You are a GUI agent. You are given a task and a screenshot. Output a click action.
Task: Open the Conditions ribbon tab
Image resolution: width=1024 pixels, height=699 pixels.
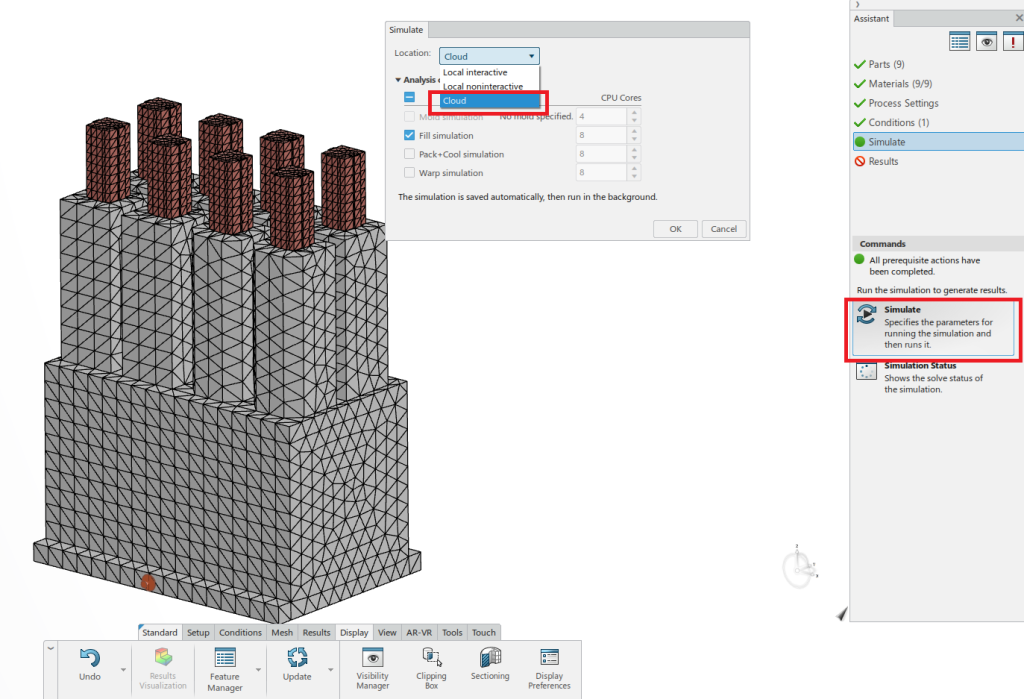tap(240, 632)
